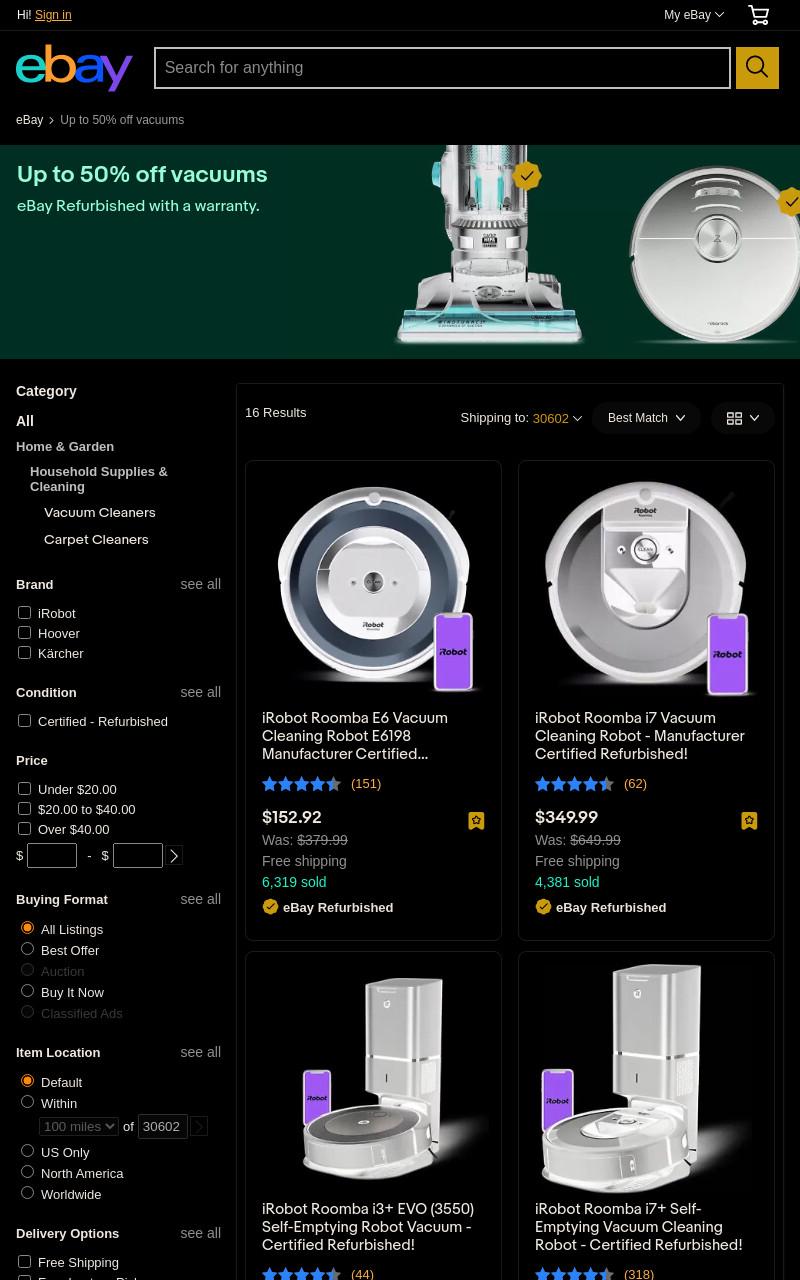Open Household Supplies & Cleaning category
The width and height of the screenshot is (800, 1280).
[99, 479]
